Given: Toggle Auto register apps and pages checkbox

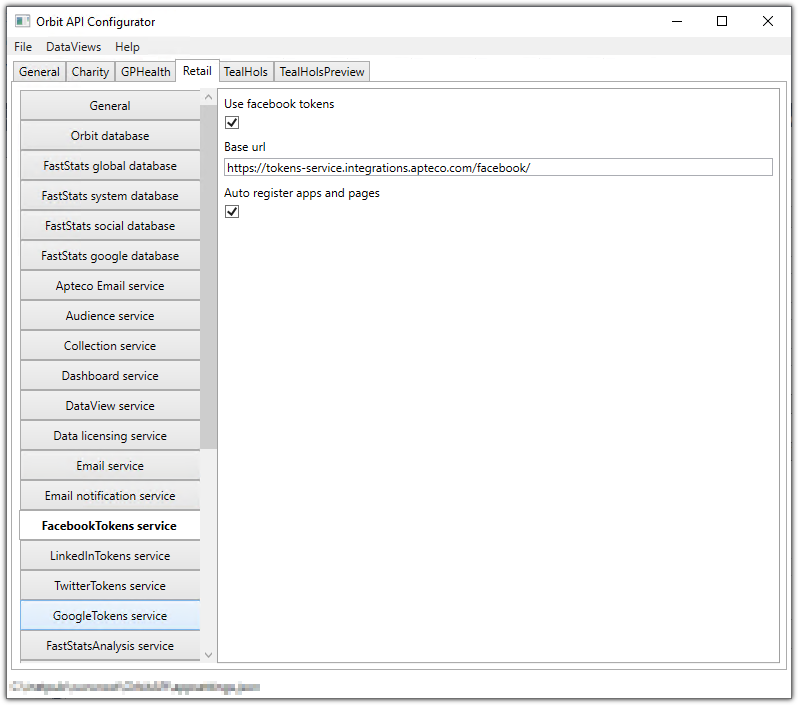Looking at the screenshot, I should [x=232, y=211].
